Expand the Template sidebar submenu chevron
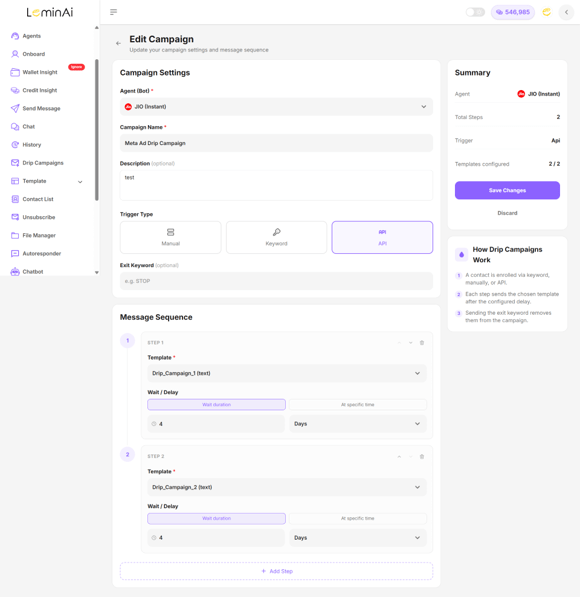Screen dimensions: 580x597 point(80,182)
